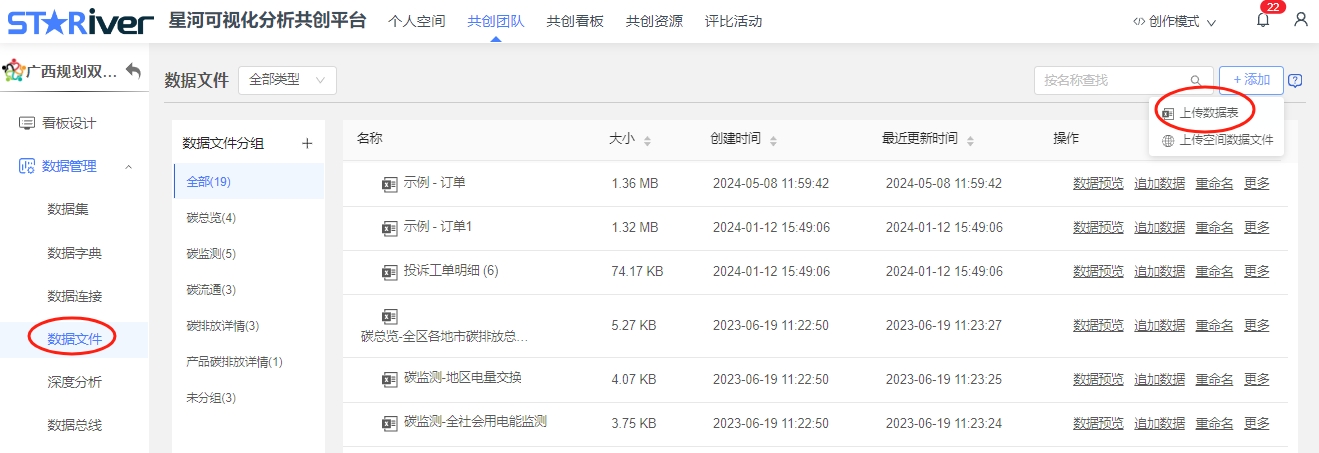Add a new data file group
Viewport: 1319px width, 453px height.
pyautogui.click(x=307, y=143)
